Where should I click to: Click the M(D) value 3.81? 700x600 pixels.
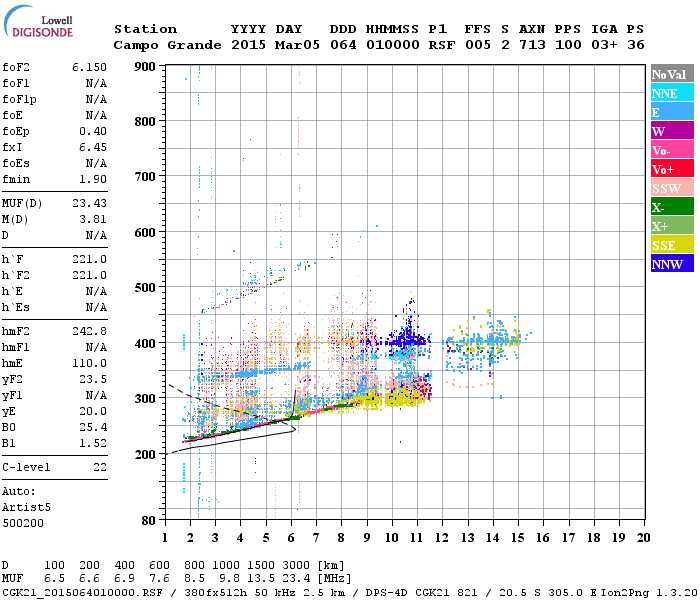[x=93, y=219]
